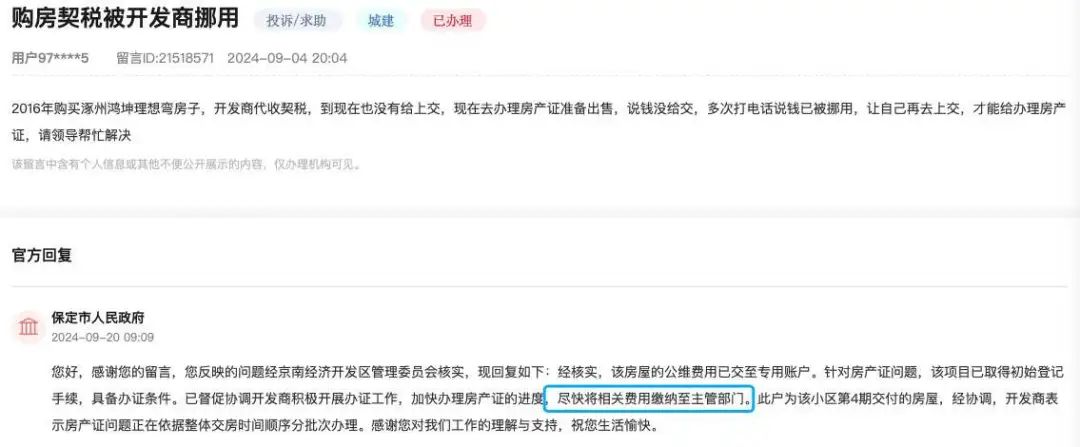Image resolution: width=1080 pixels, height=447 pixels.
Task: Click the reply opening line 您好，感谢您的留言
Action: click(115, 373)
